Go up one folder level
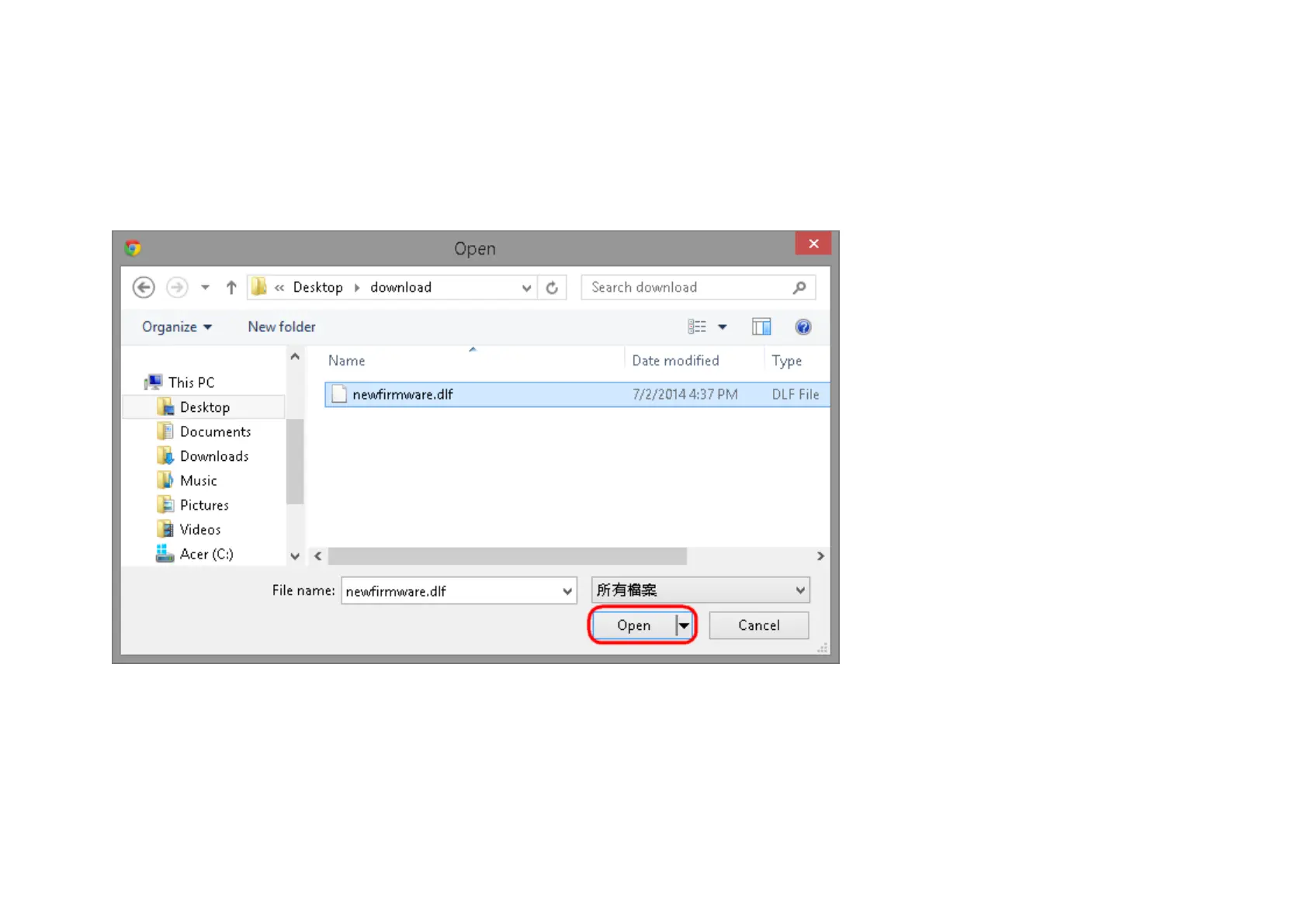 [x=231, y=288]
